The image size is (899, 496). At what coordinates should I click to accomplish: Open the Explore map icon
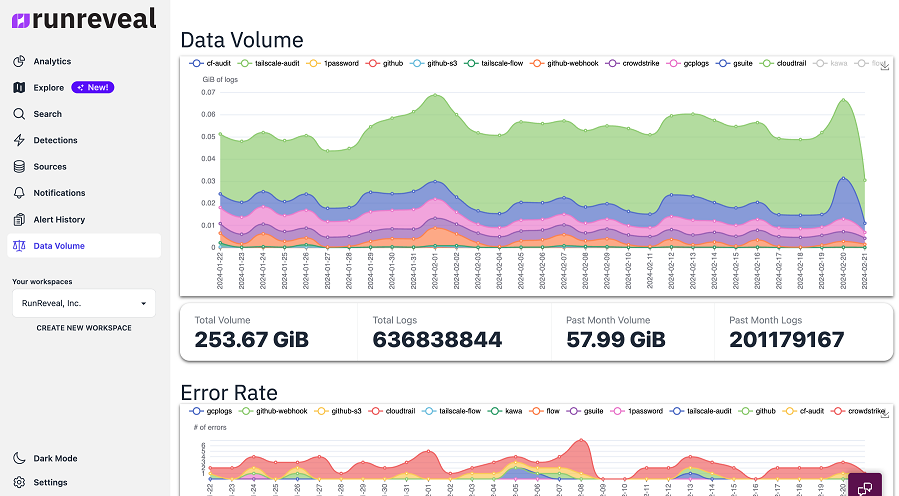pos(19,87)
